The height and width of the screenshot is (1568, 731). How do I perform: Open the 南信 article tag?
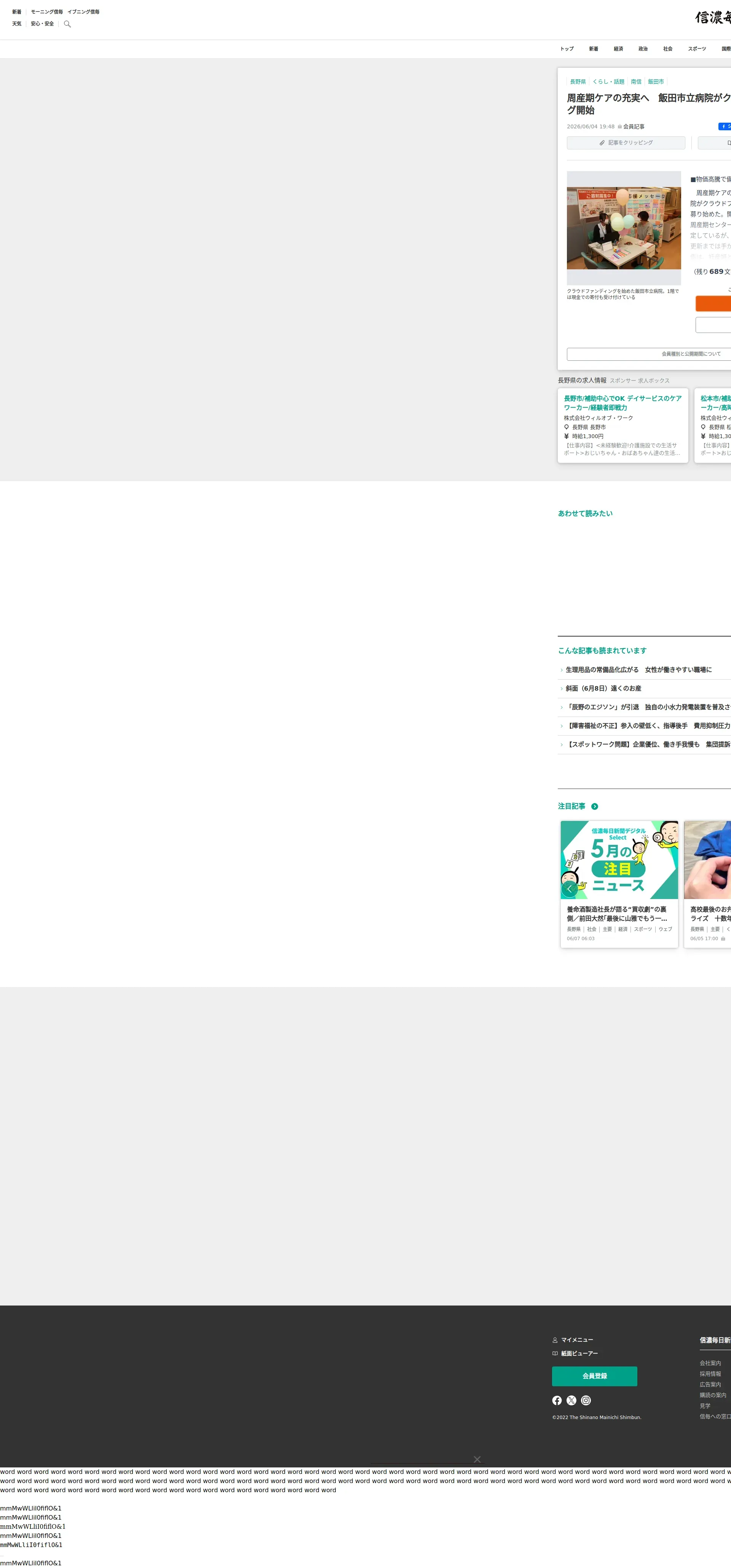[636, 82]
